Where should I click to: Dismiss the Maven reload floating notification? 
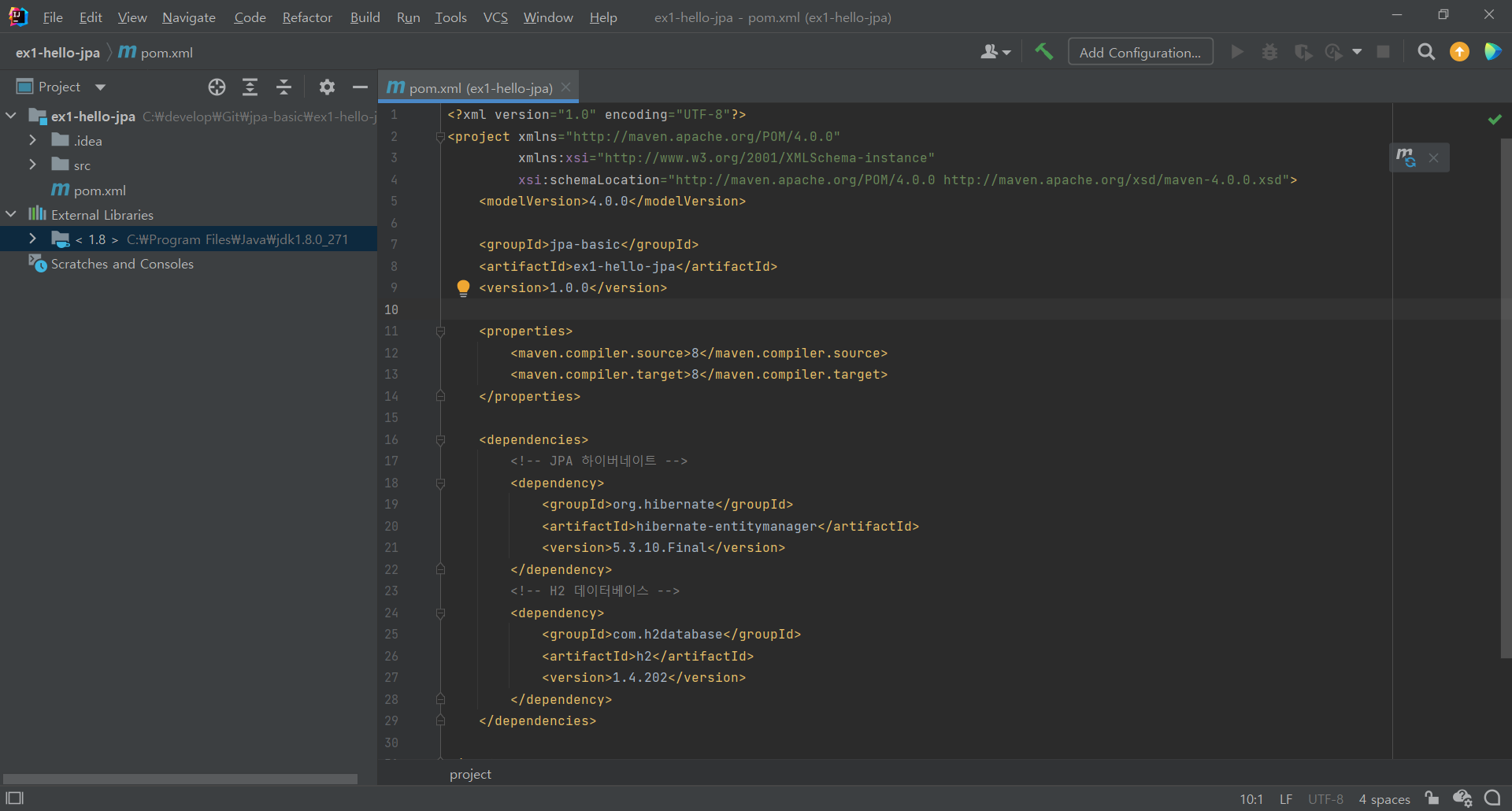coord(1433,157)
